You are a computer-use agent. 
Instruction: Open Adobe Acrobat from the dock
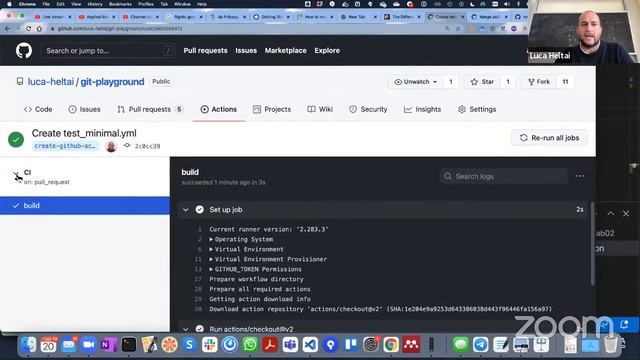click(x=270, y=345)
